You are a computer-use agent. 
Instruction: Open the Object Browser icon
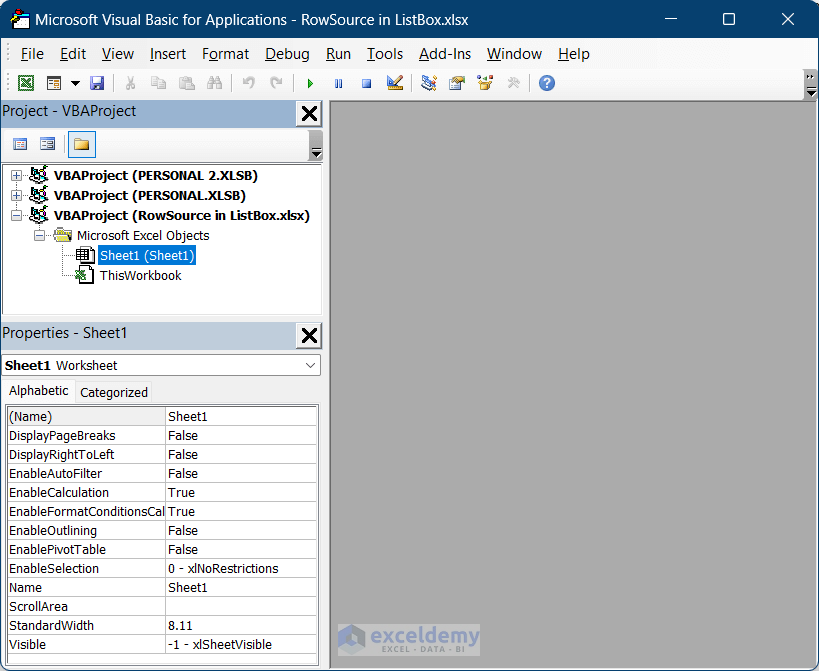[485, 83]
